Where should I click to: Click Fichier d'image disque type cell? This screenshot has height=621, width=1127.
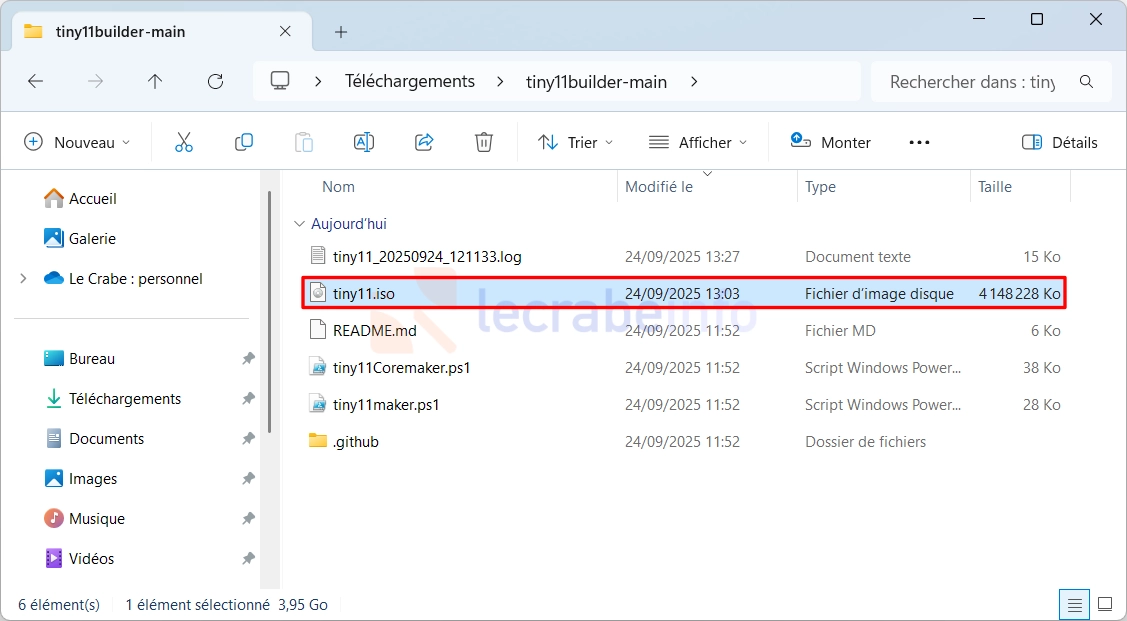[879, 293]
